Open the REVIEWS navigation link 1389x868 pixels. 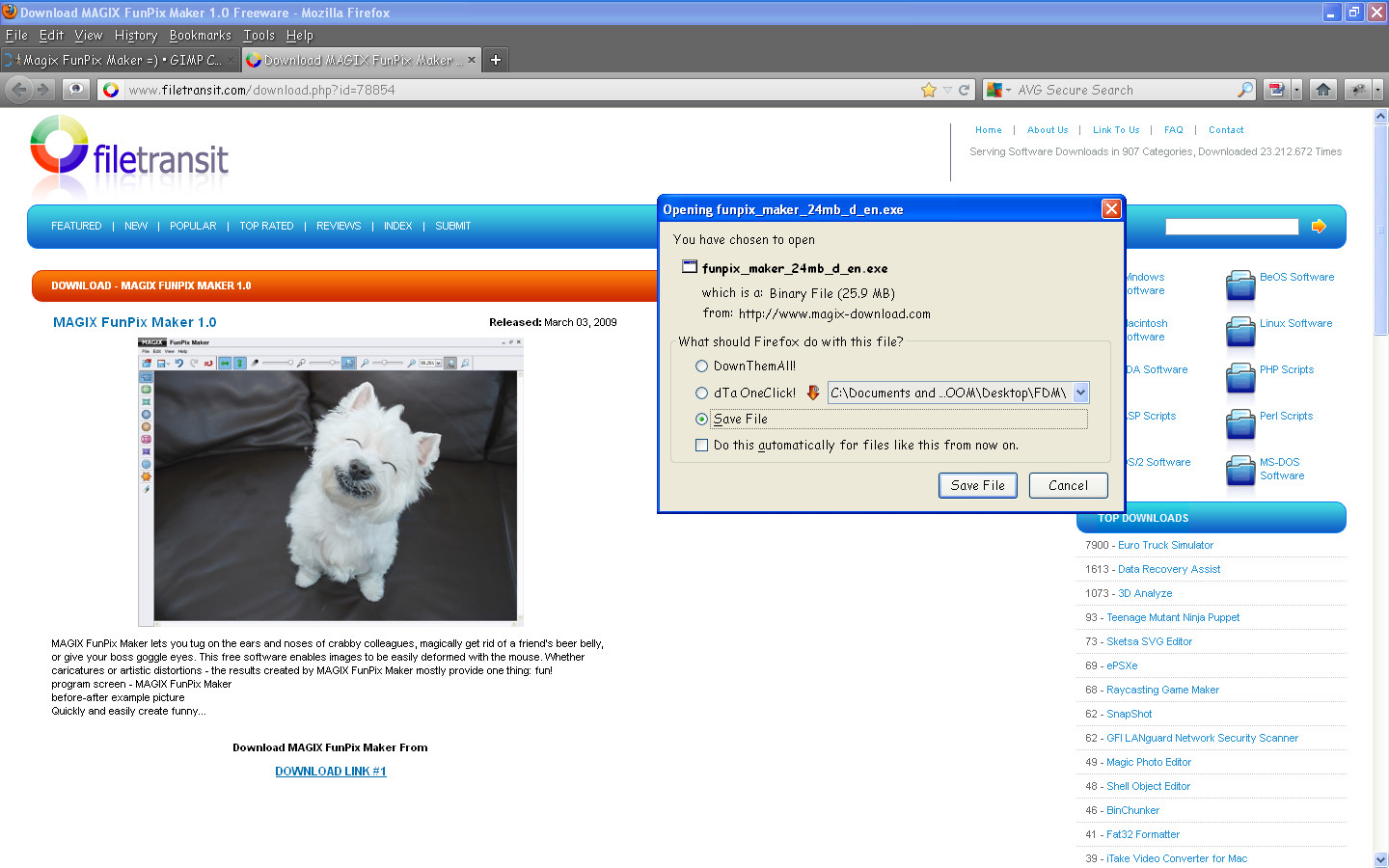click(x=339, y=226)
